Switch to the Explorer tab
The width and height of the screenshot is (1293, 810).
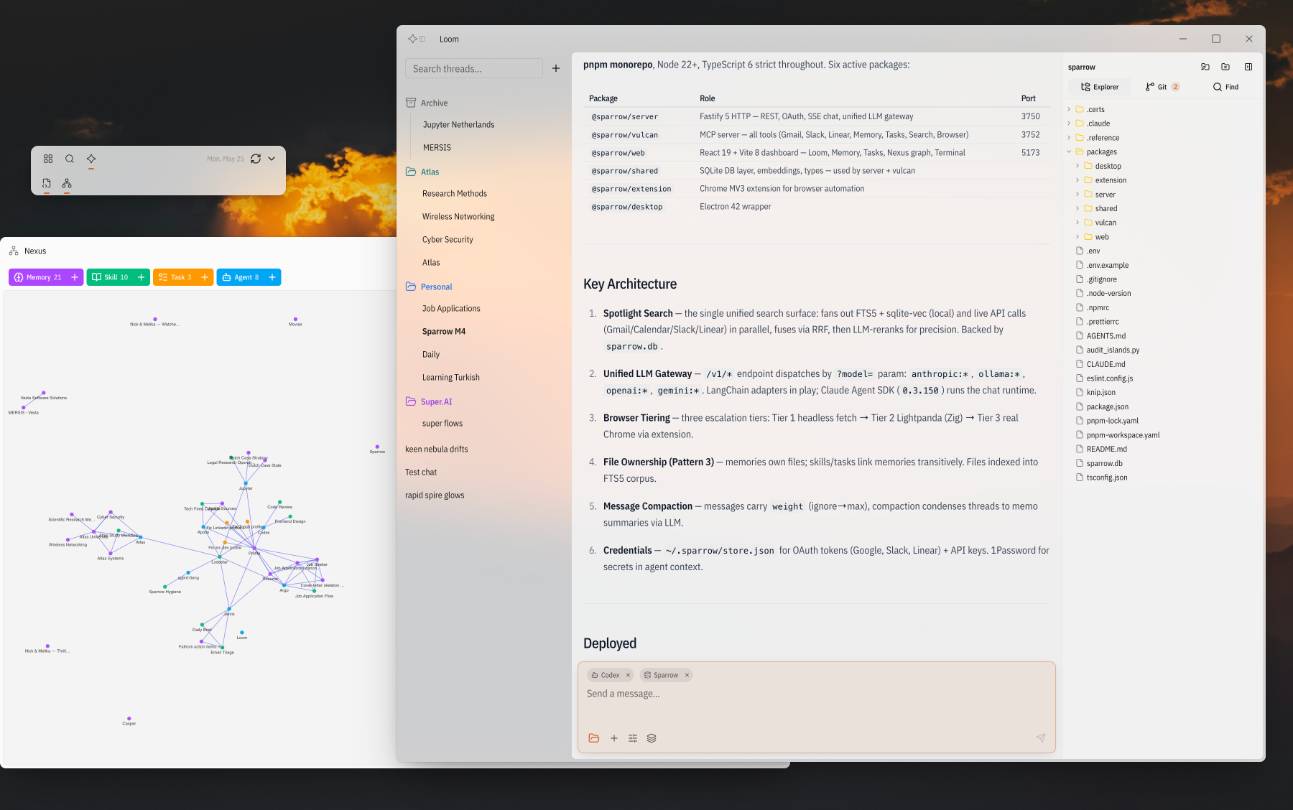1099,87
